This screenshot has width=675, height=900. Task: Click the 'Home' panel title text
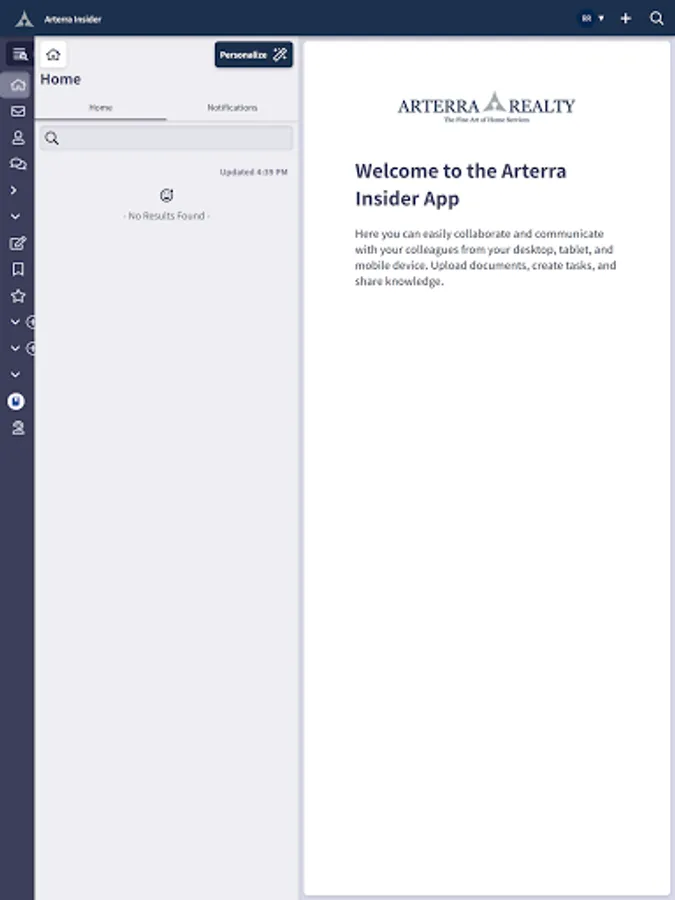point(60,79)
